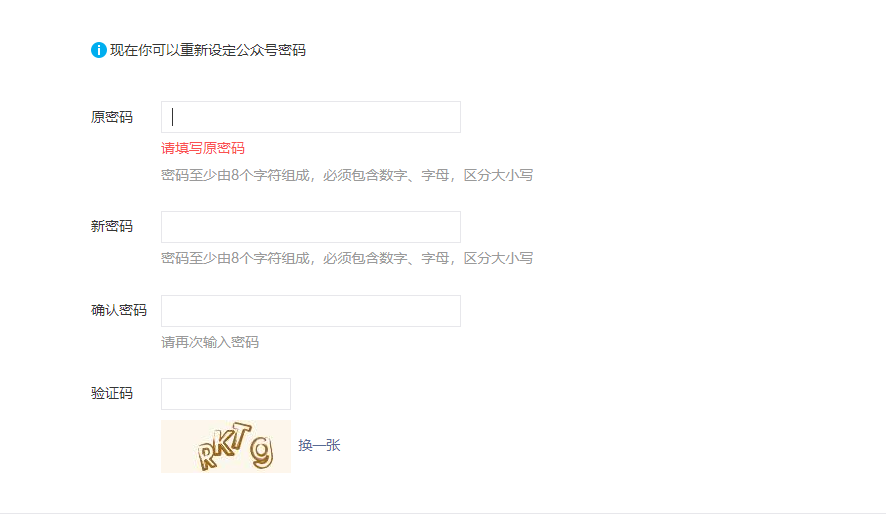Activate the 确认密码 input field
This screenshot has width=886, height=522.
pos(311,311)
